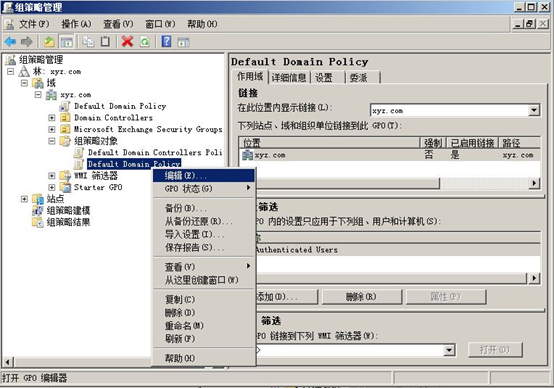Image resolution: width=554 pixels, height=388 pixels.
Task: Open the WMI 筛选器 dropdown arrow
Action: coord(449,350)
